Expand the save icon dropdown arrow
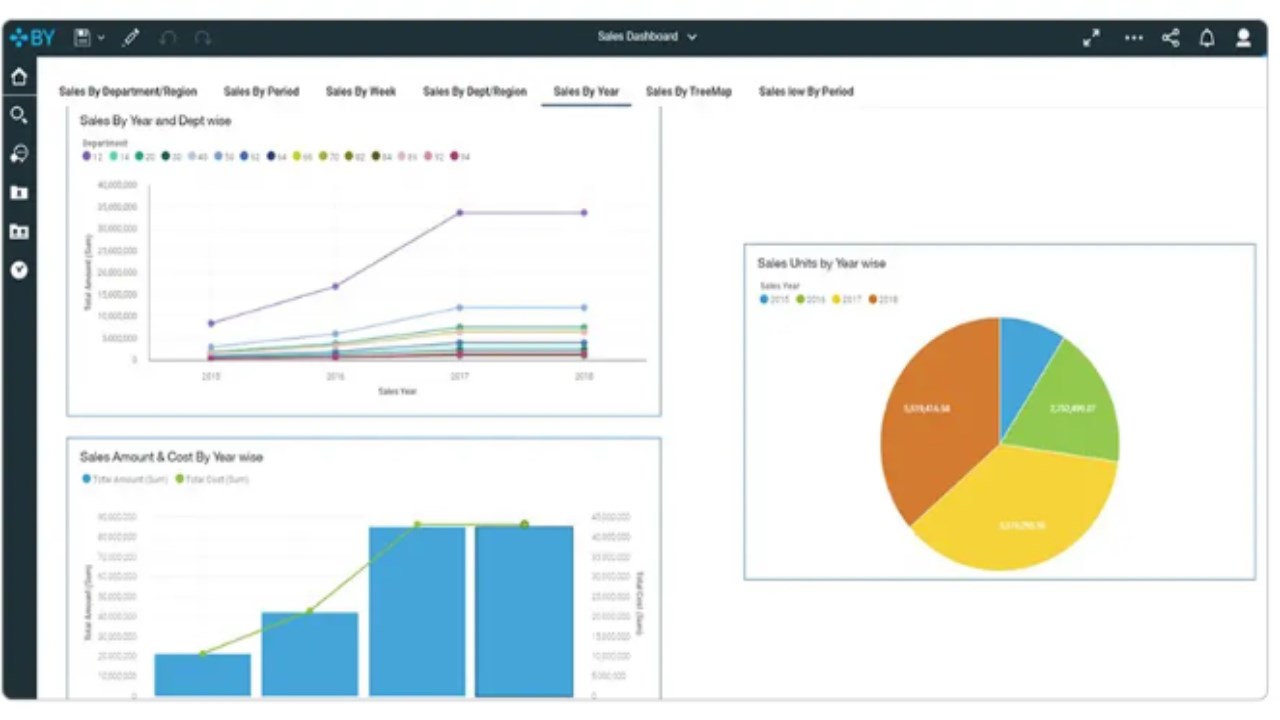This screenshot has width=1280, height=720. [101, 38]
